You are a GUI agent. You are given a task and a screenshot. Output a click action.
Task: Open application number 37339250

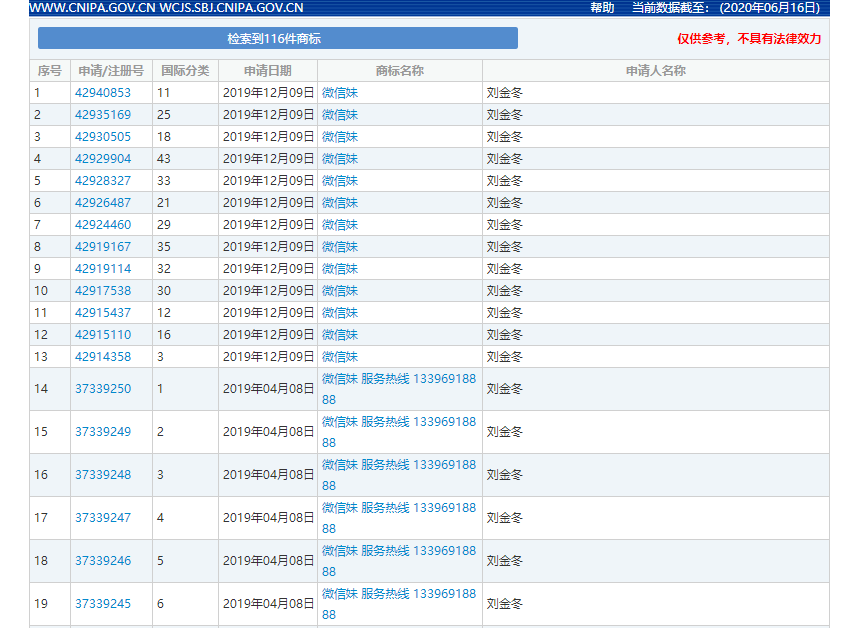pyautogui.click(x=103, y=389)
